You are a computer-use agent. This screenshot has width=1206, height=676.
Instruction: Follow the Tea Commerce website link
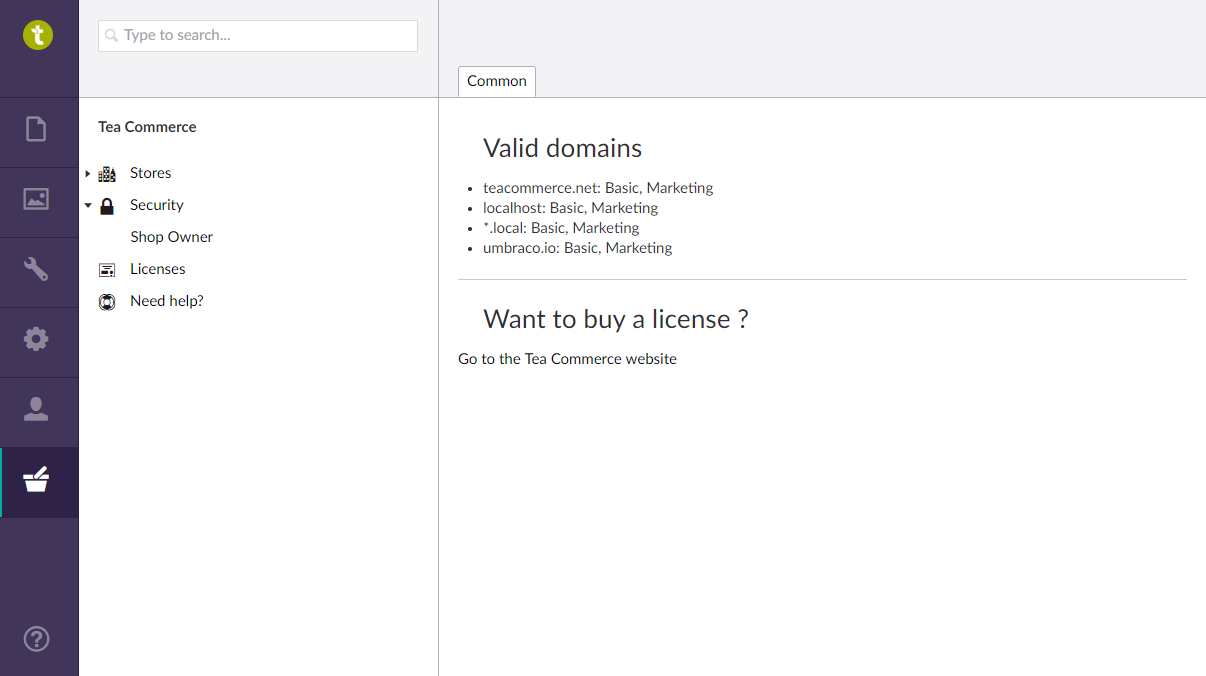coord(567,359)
